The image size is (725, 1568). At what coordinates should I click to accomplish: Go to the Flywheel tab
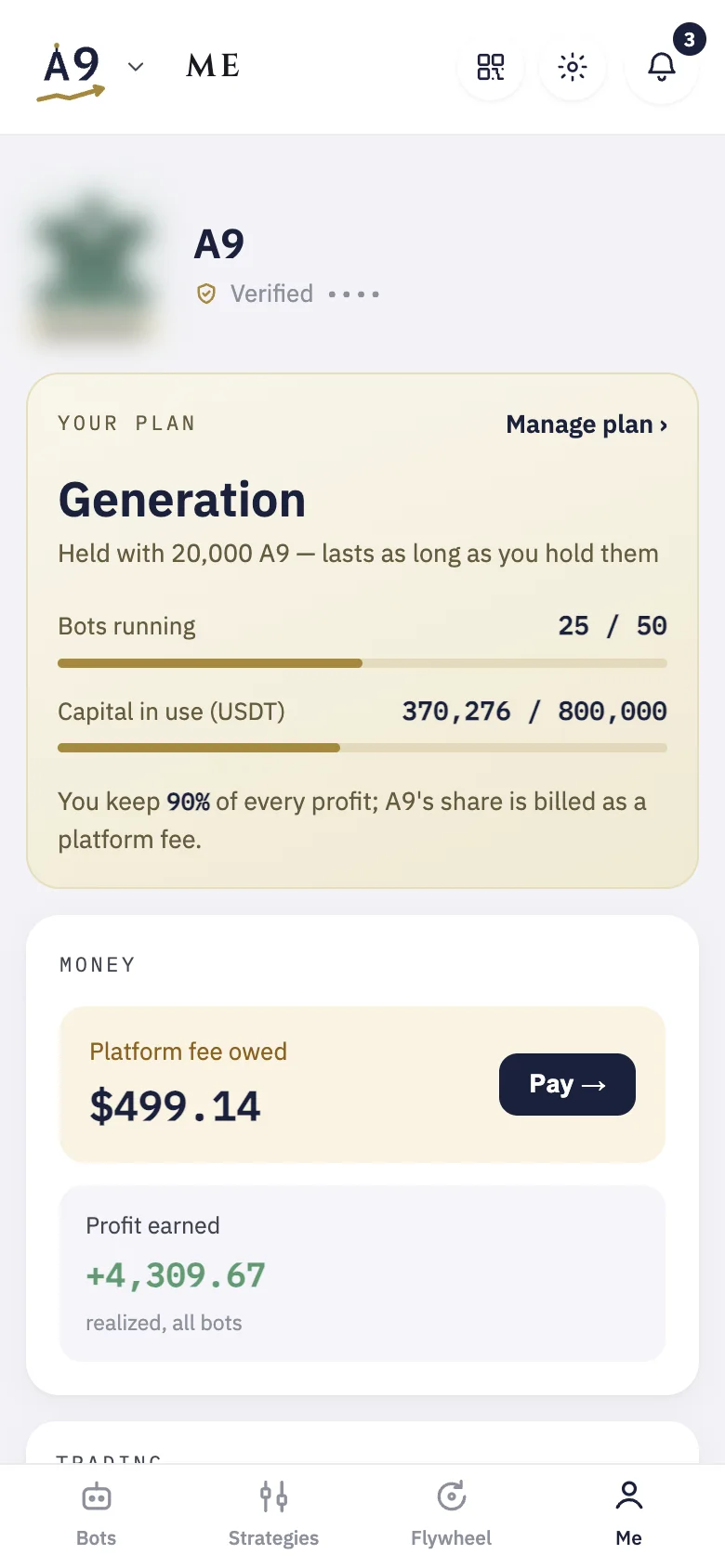[x=451, y=1514]
